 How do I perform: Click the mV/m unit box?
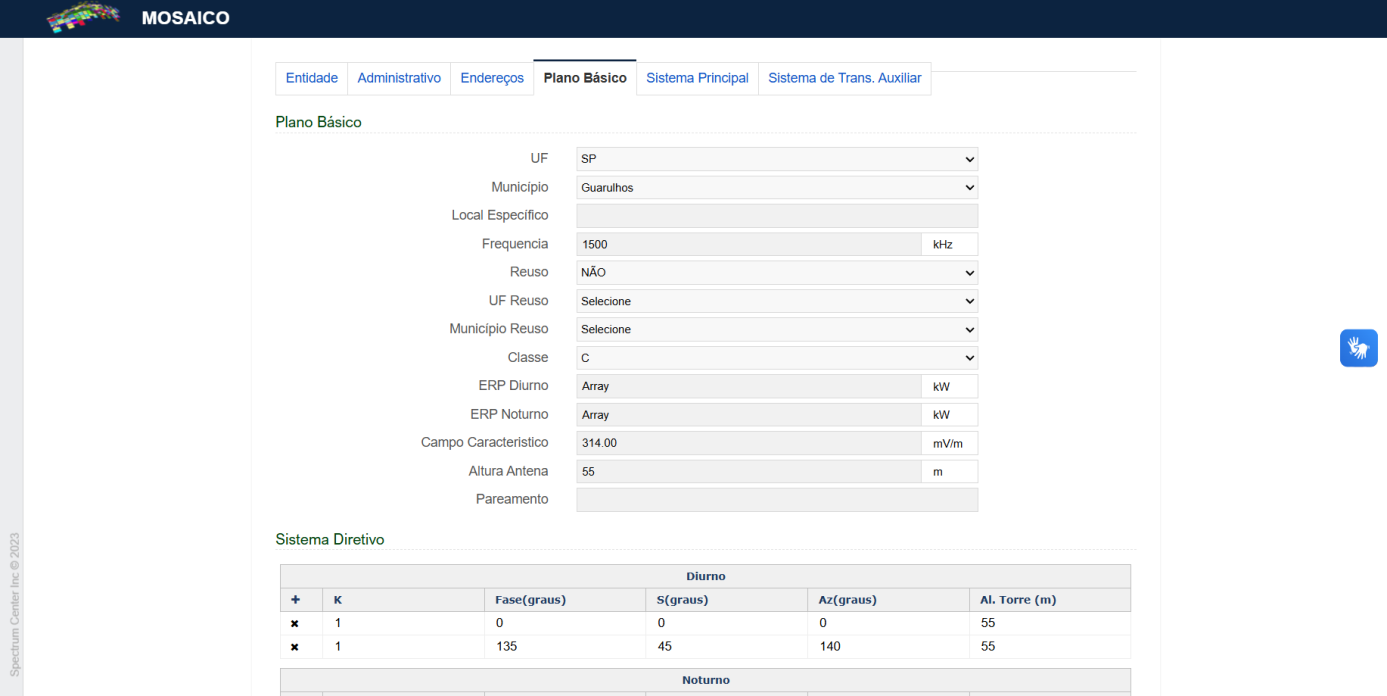pyautogui.click(x=949, y=442)
